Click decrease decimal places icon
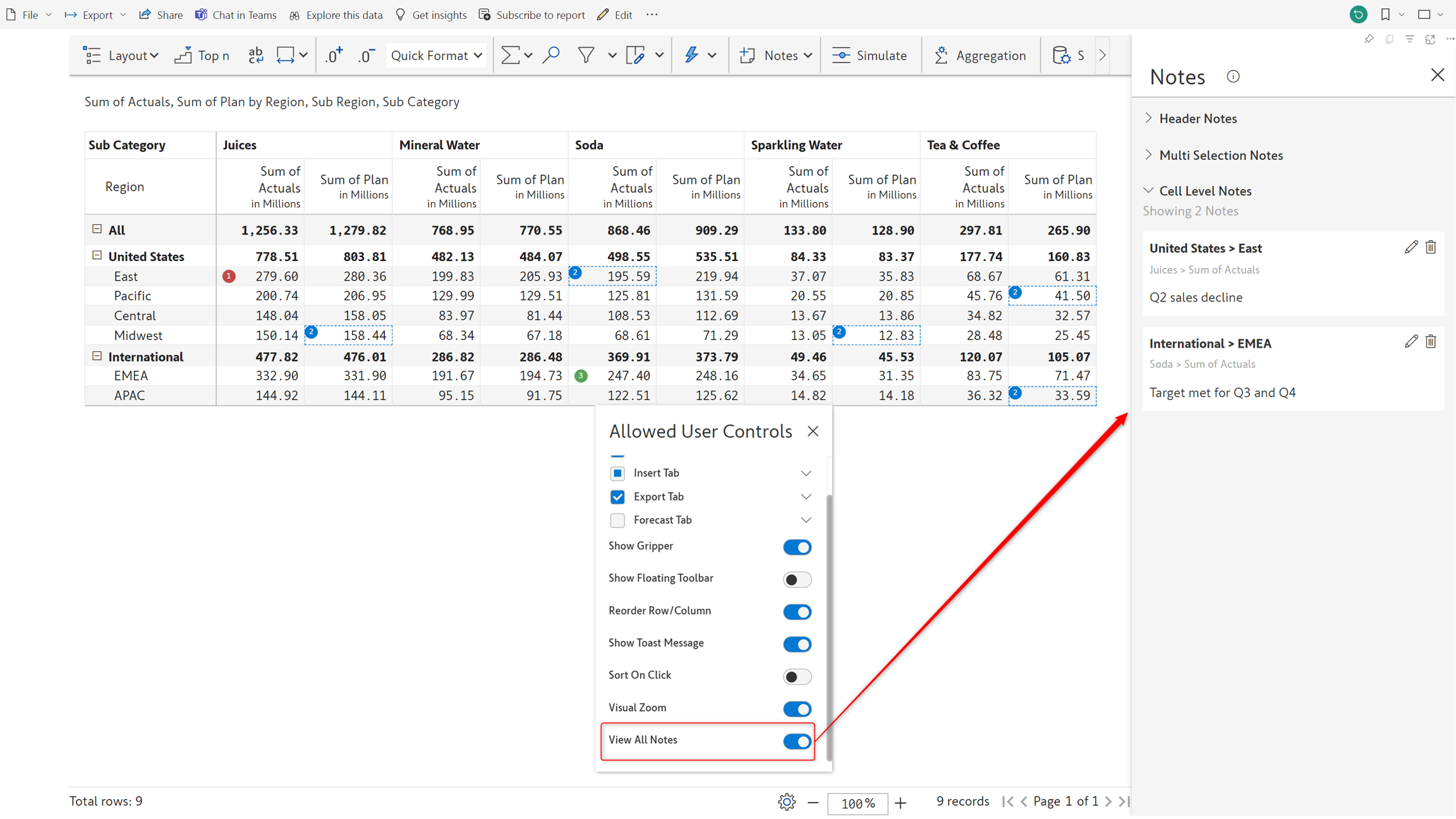The height and width of the screenshot is (819, 1456). pyautogui.click(x=366, y=56)
